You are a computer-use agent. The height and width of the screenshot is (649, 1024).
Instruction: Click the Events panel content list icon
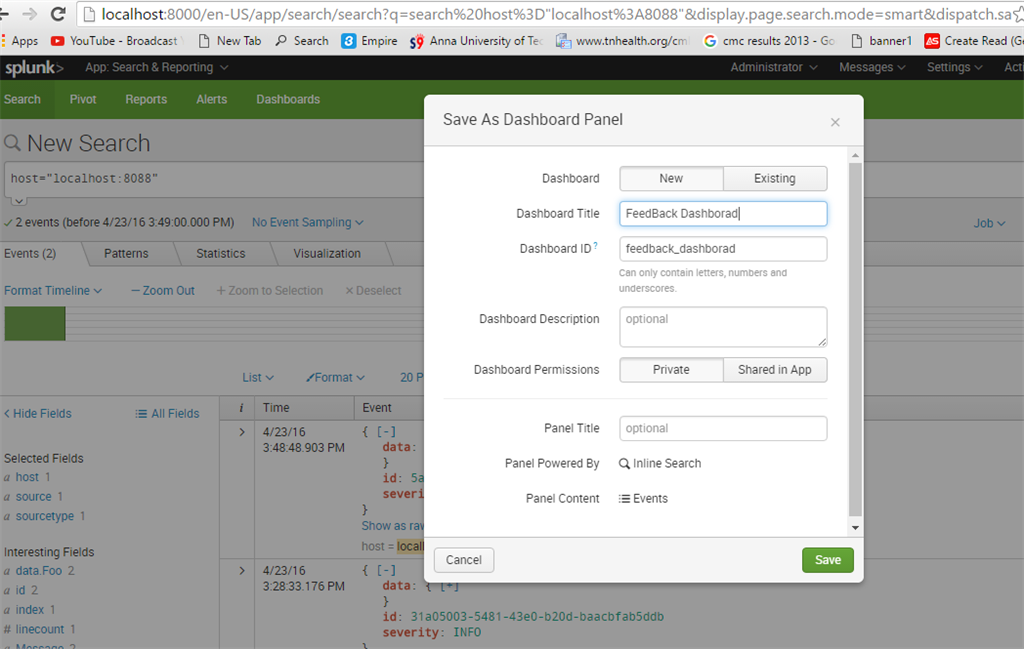click(x=624, y=499)
